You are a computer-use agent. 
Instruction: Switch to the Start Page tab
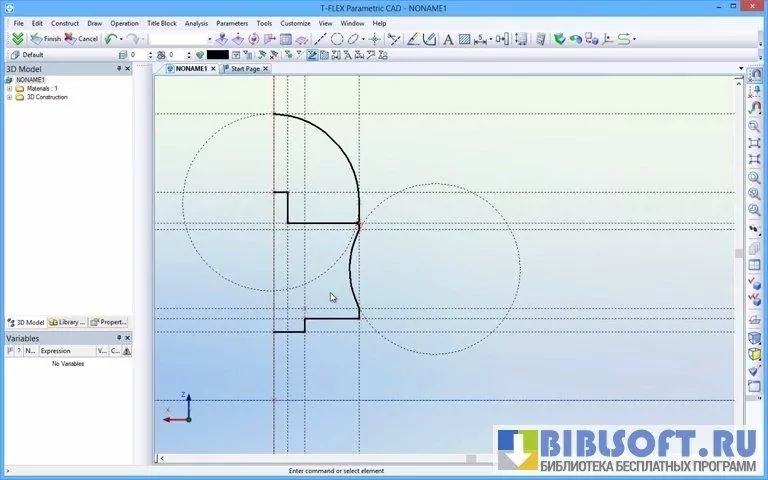[244, 69]
